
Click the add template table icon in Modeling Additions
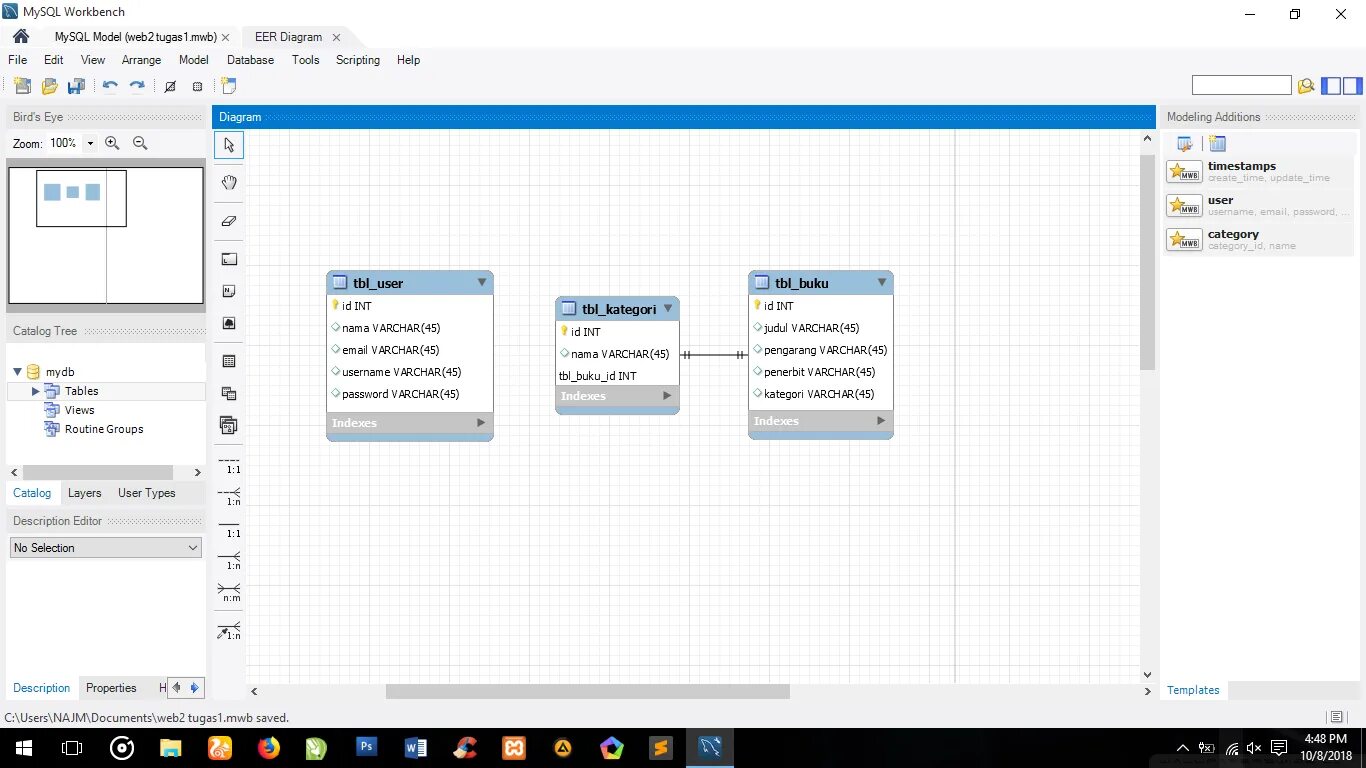pos(1217,144)
